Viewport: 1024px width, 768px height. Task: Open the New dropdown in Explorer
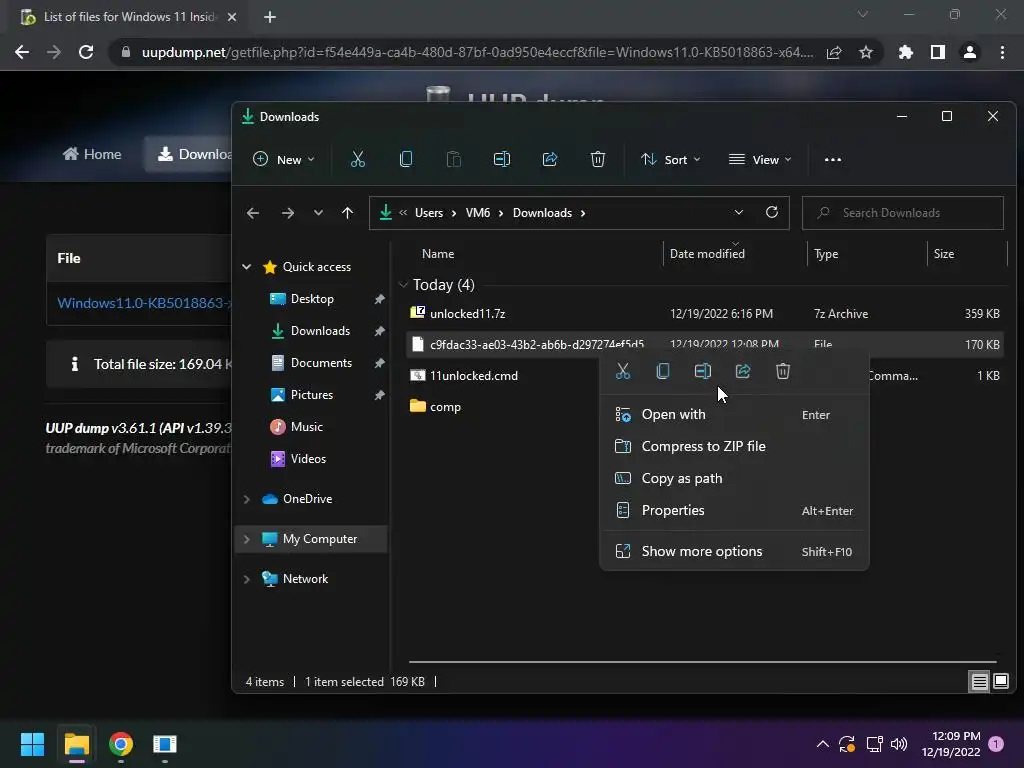coord(283,159)
